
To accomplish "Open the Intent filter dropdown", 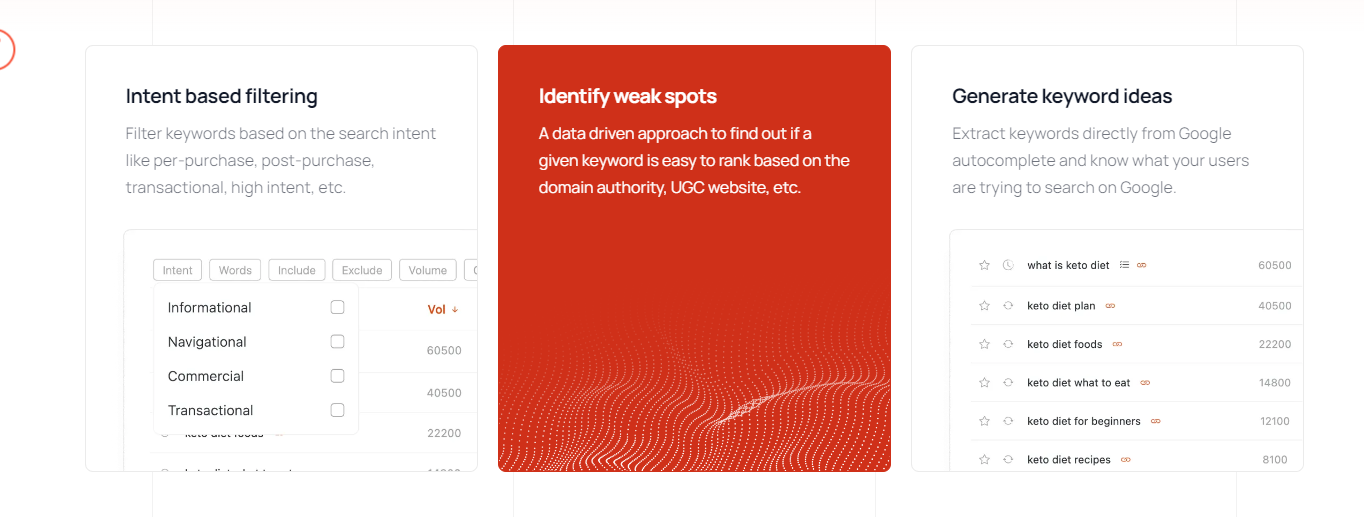I will pyautogui.click(x=178, y=270).
